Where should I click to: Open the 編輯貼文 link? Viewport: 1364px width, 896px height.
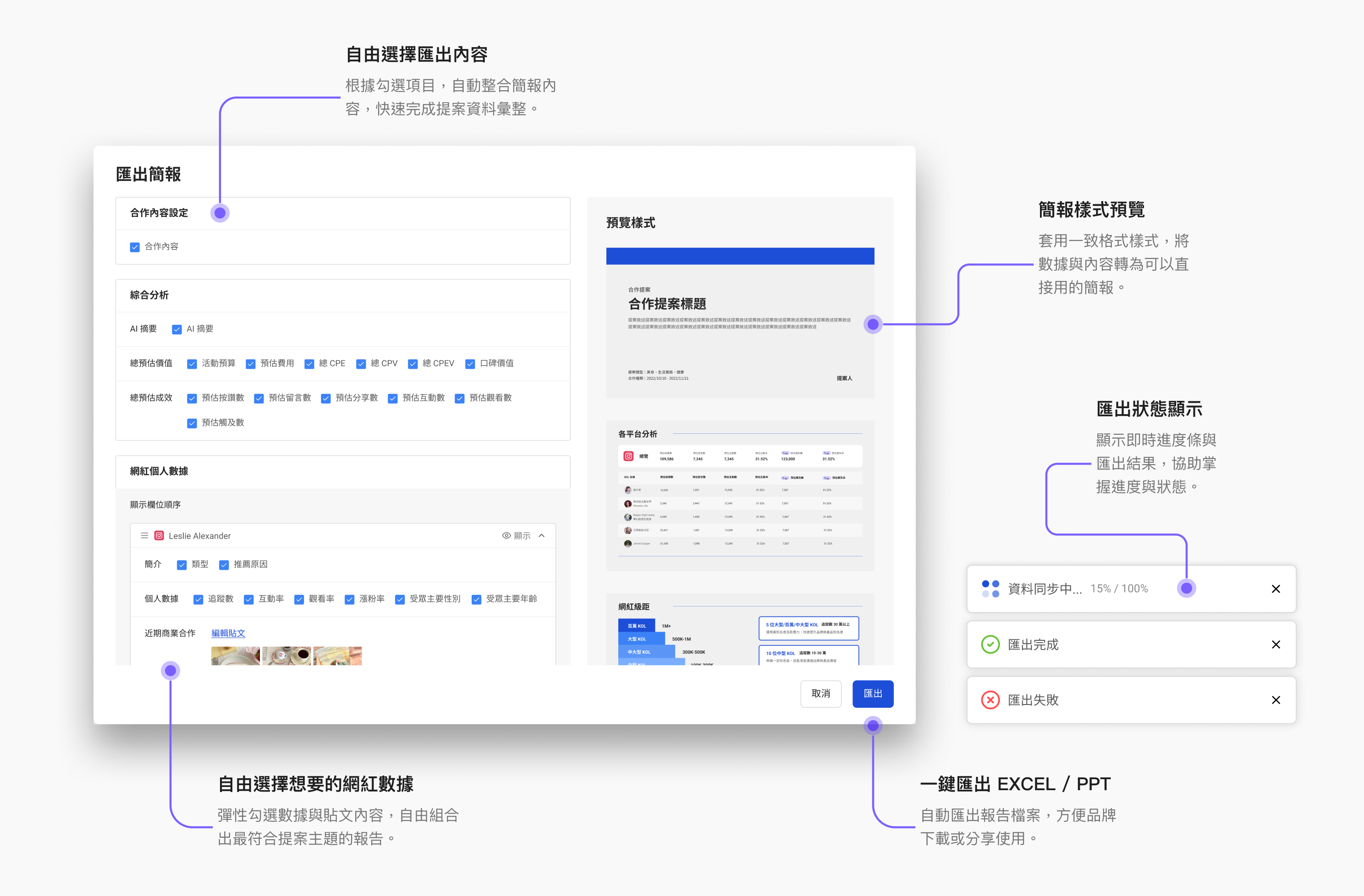pos(228,633)
